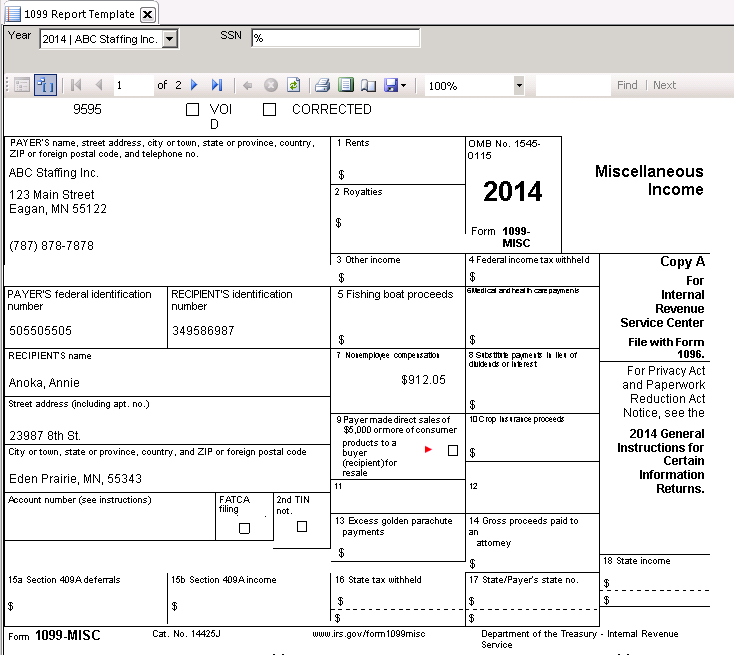Toggle the show parameters icon
734x655 pixels.
click(x=45, y=85)
